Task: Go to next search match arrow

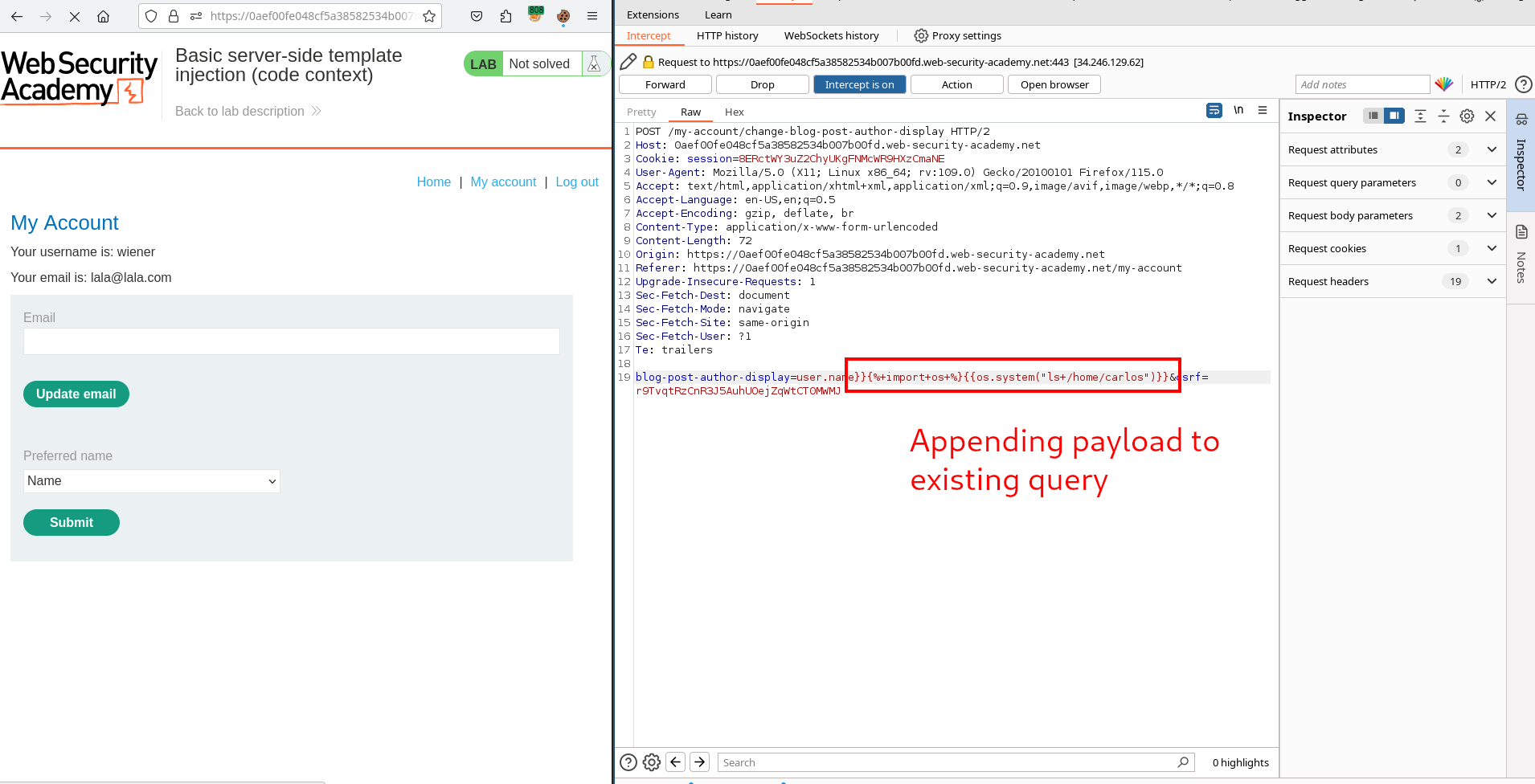Action: (700, 762)
